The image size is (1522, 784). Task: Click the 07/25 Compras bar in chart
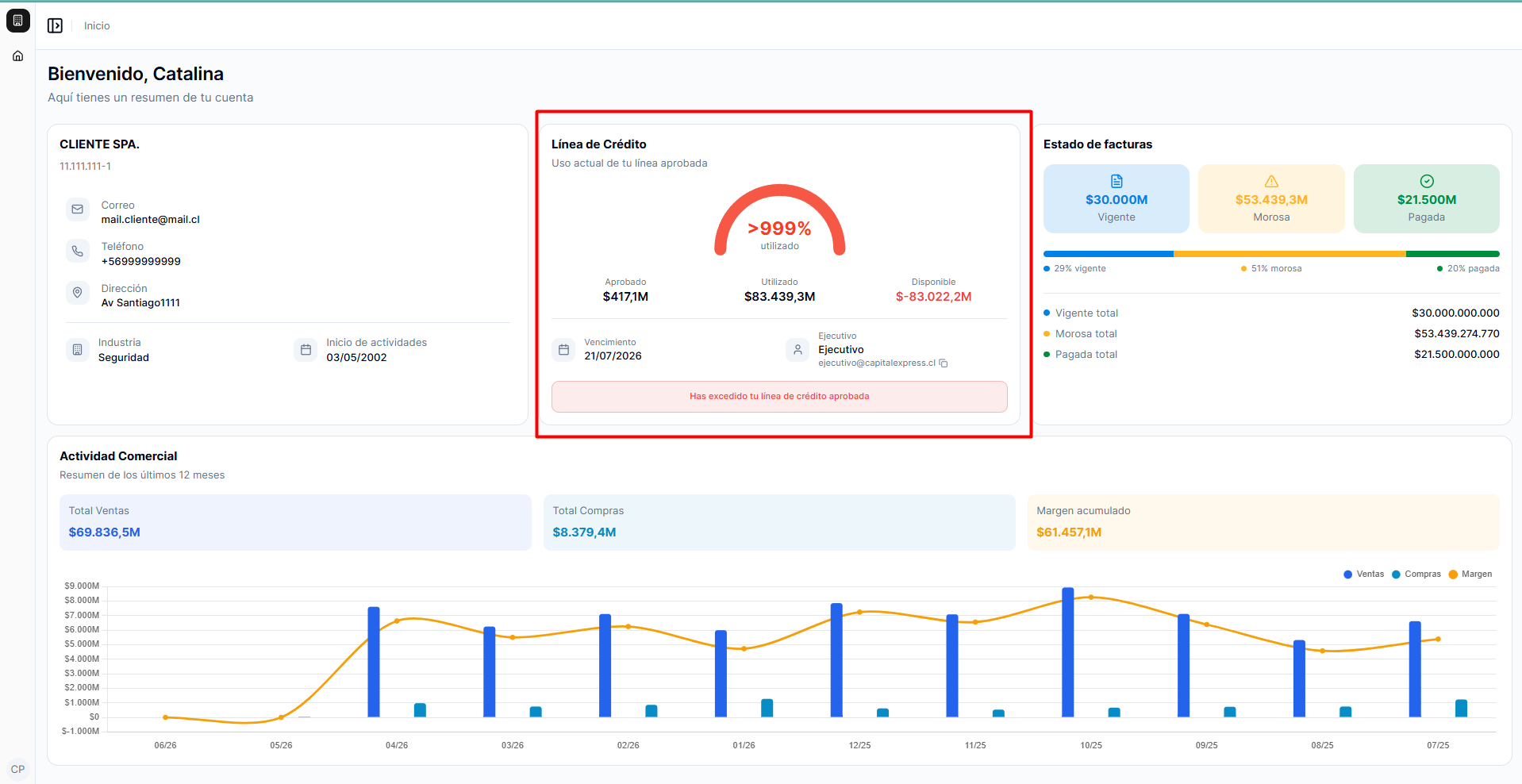(1461, 709)
